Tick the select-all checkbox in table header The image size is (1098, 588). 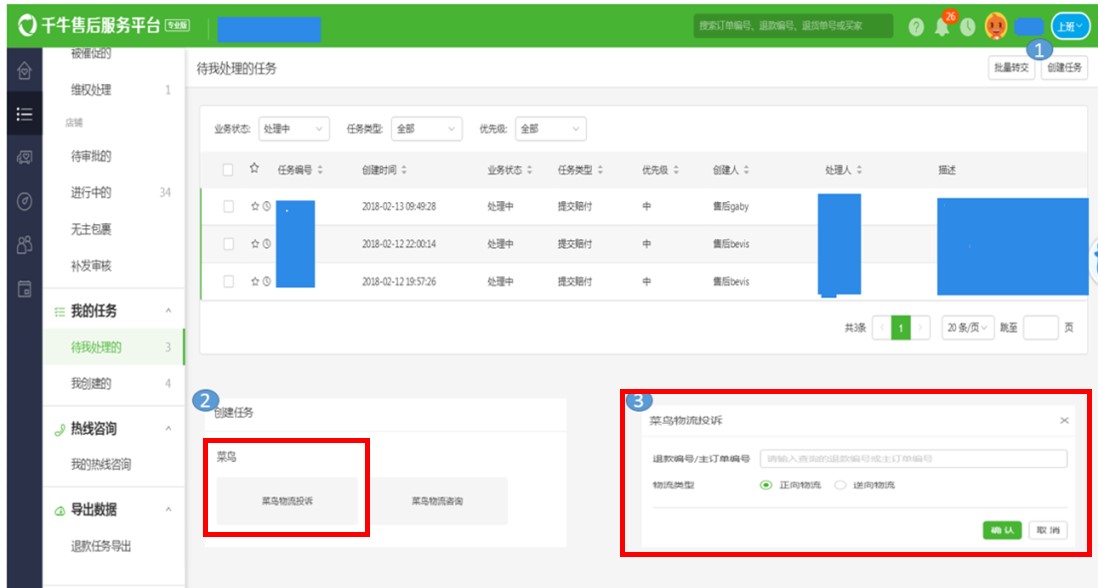(229, 170)
